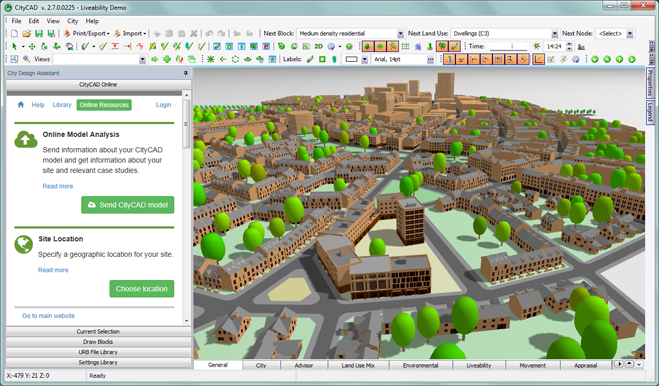Click the dashed green circle icon

[x=235, y=59]
